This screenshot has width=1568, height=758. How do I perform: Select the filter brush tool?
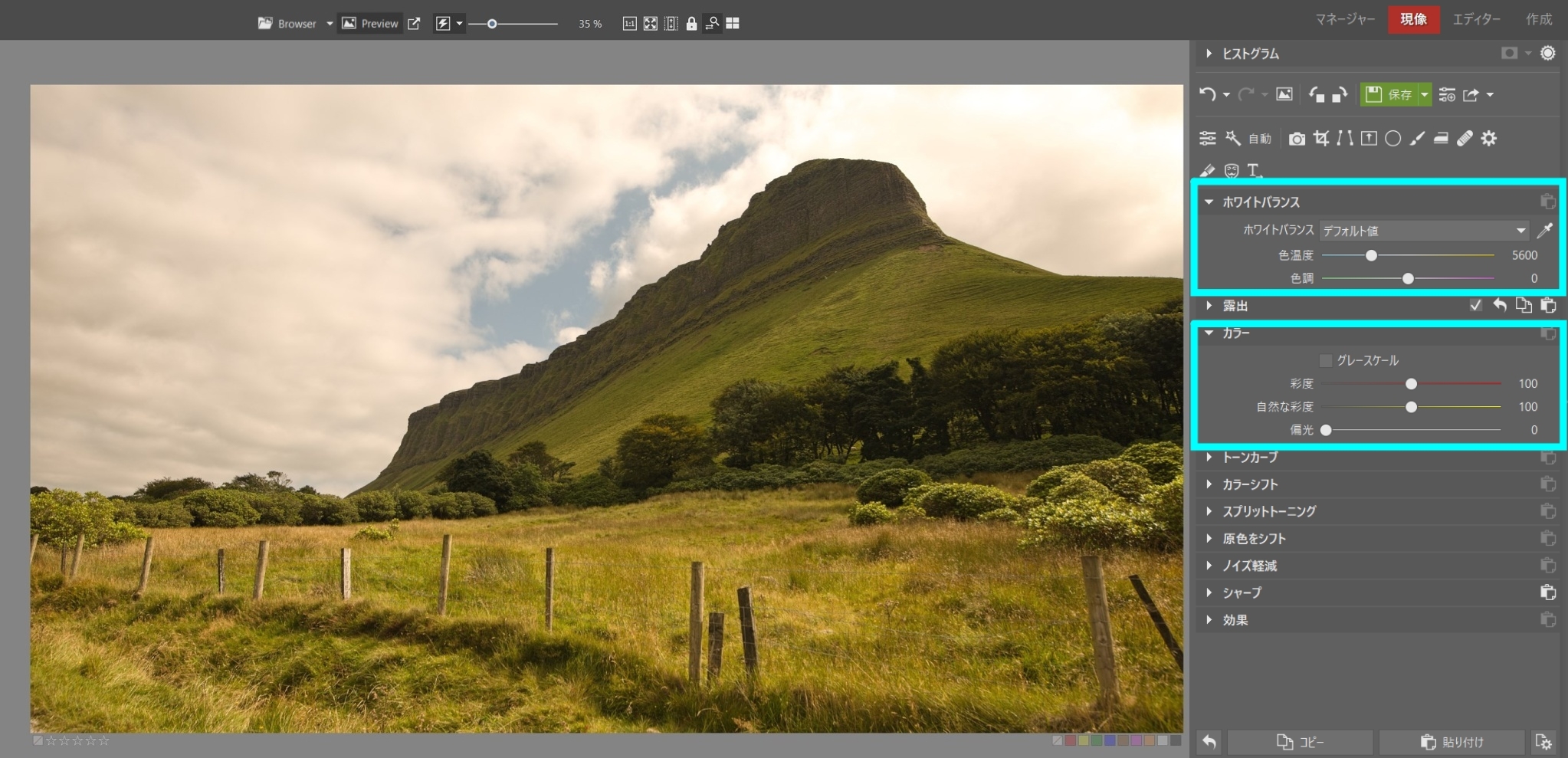1417,138
